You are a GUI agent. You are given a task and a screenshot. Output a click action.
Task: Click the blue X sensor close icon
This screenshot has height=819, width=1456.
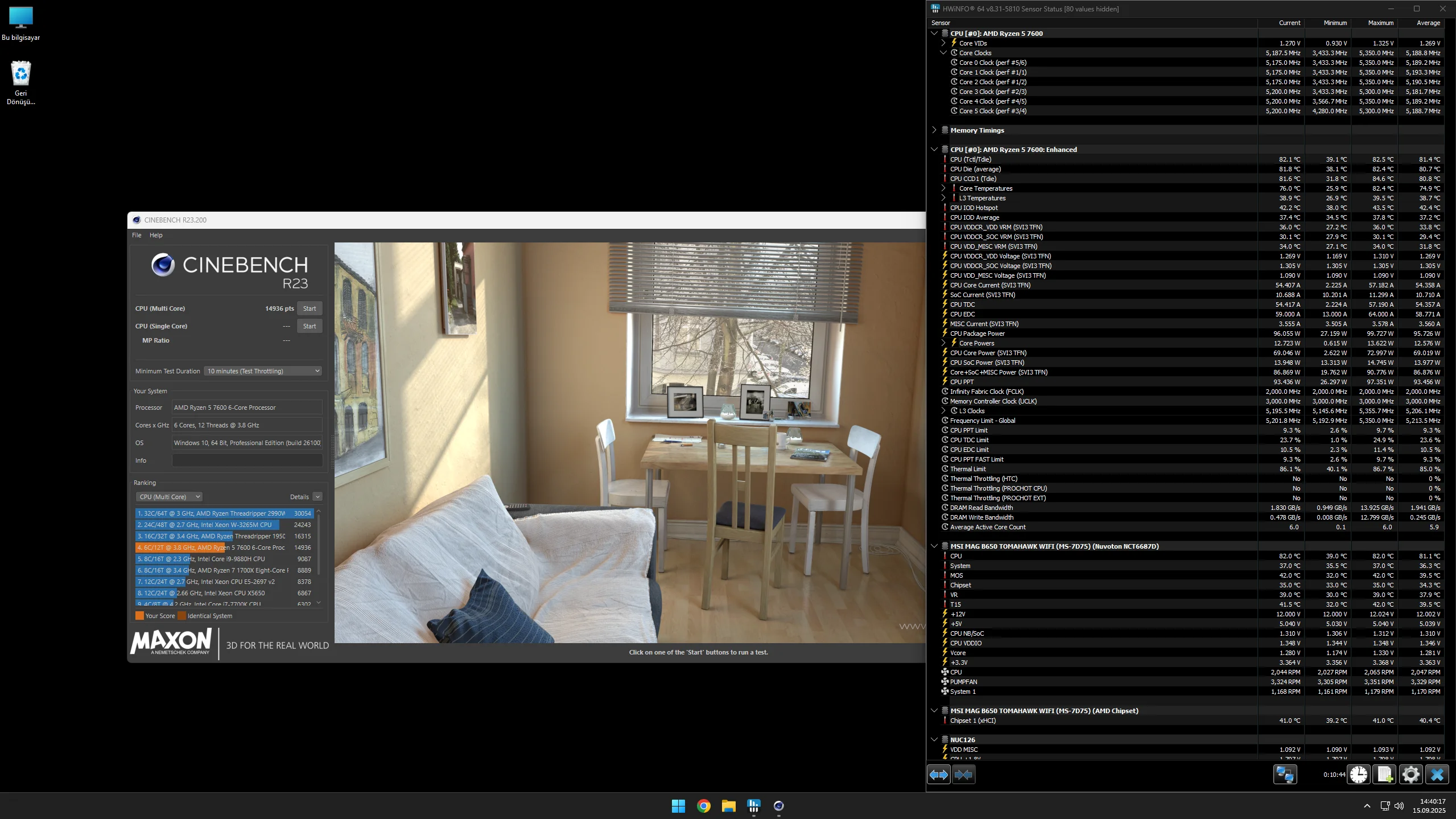click(1437, 775)
